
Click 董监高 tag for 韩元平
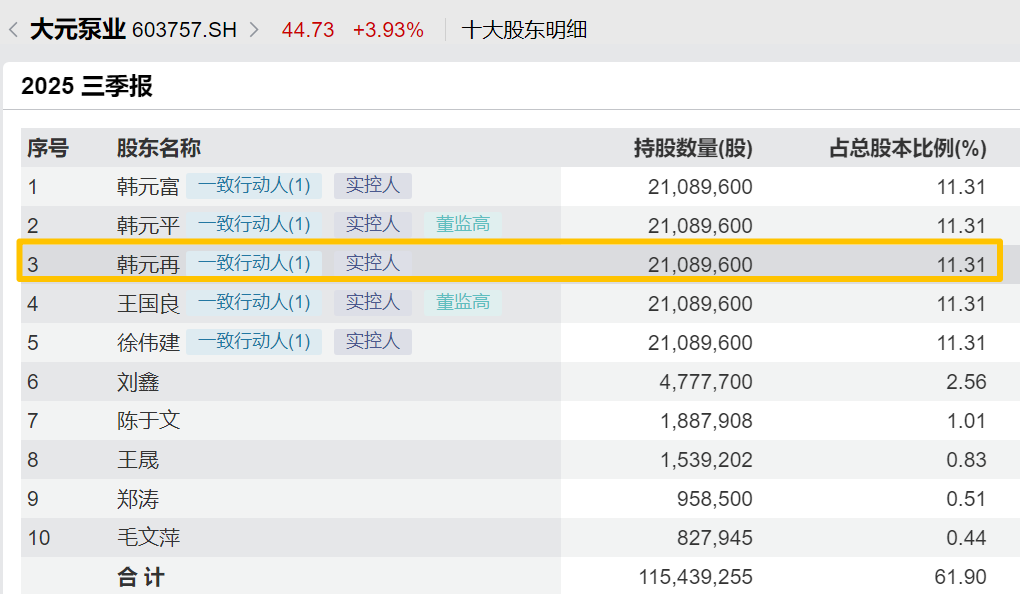[463, 225]
